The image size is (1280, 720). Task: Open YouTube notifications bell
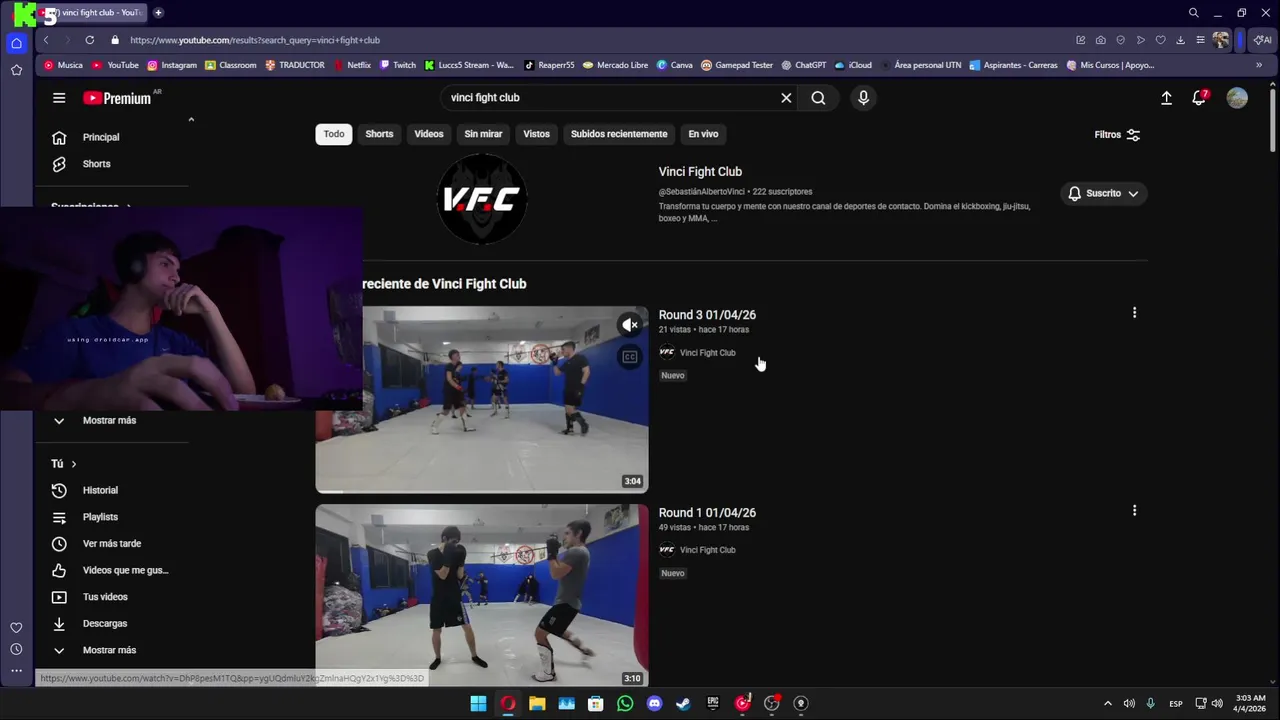click(x=1199, y=98)
